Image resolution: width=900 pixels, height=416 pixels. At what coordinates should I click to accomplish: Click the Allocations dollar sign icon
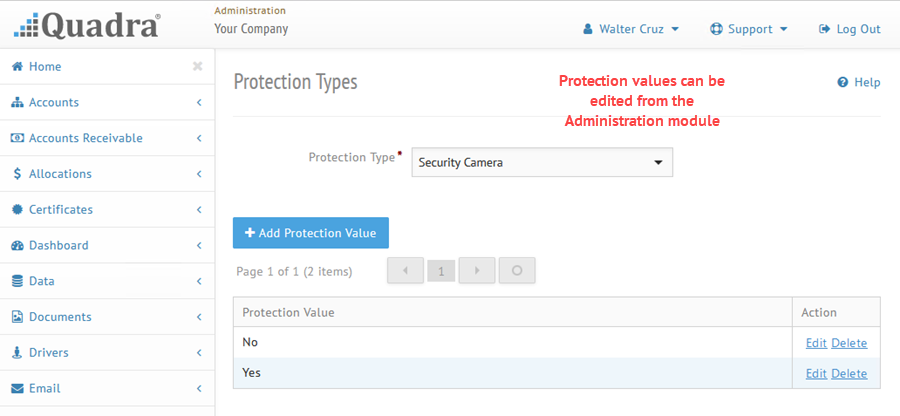(18, 174)
